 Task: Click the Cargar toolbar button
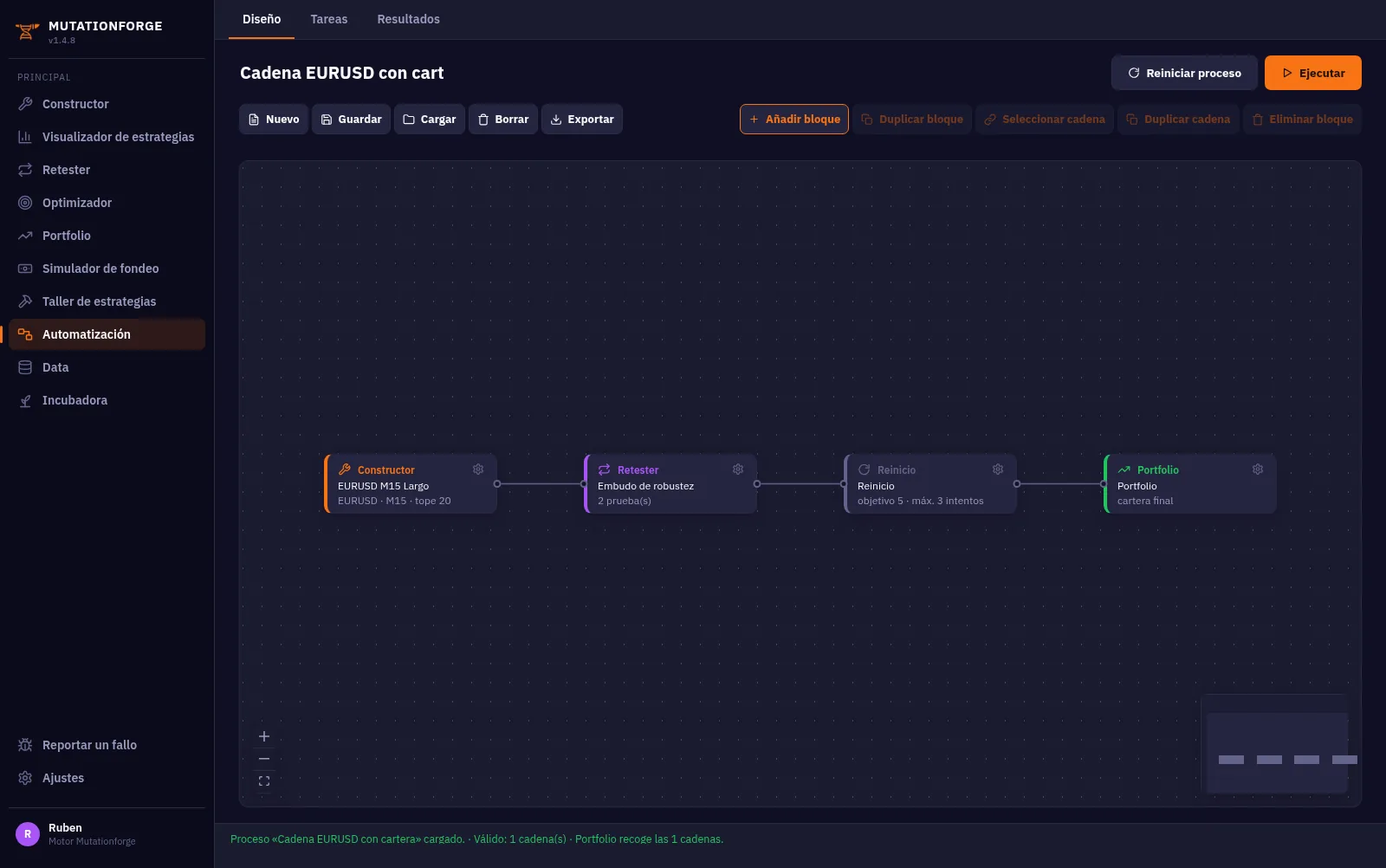(430, 120)
